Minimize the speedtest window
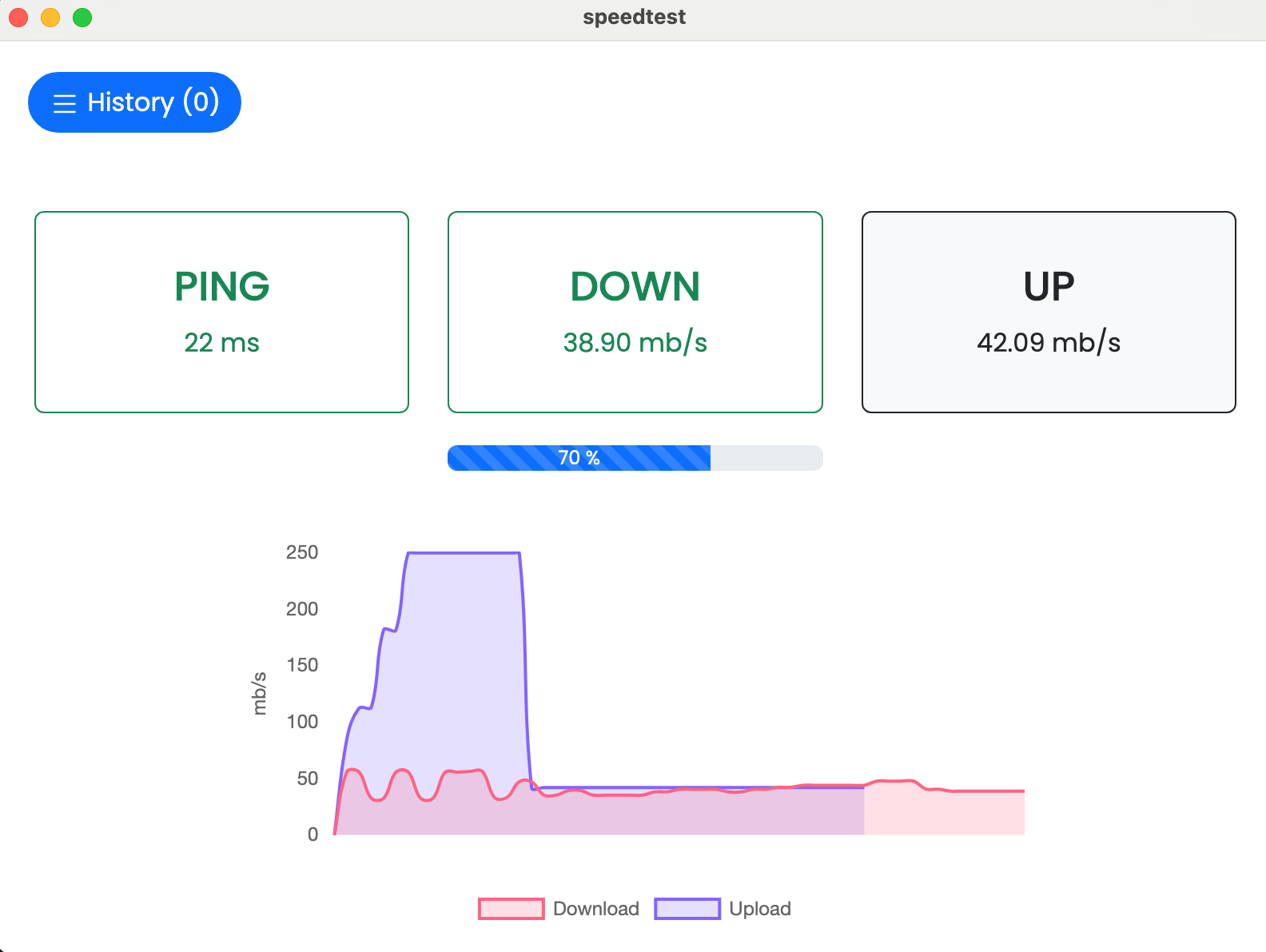This screenshot has width=1266, height=952. click(50, 18)
